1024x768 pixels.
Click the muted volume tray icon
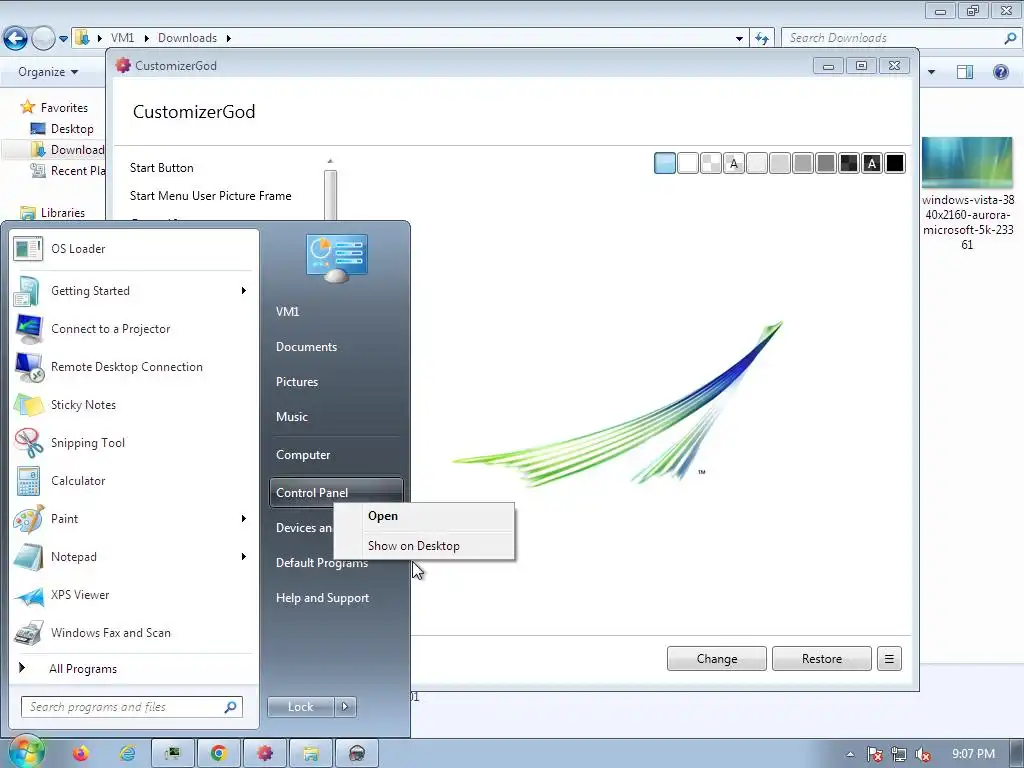point(923,754)
